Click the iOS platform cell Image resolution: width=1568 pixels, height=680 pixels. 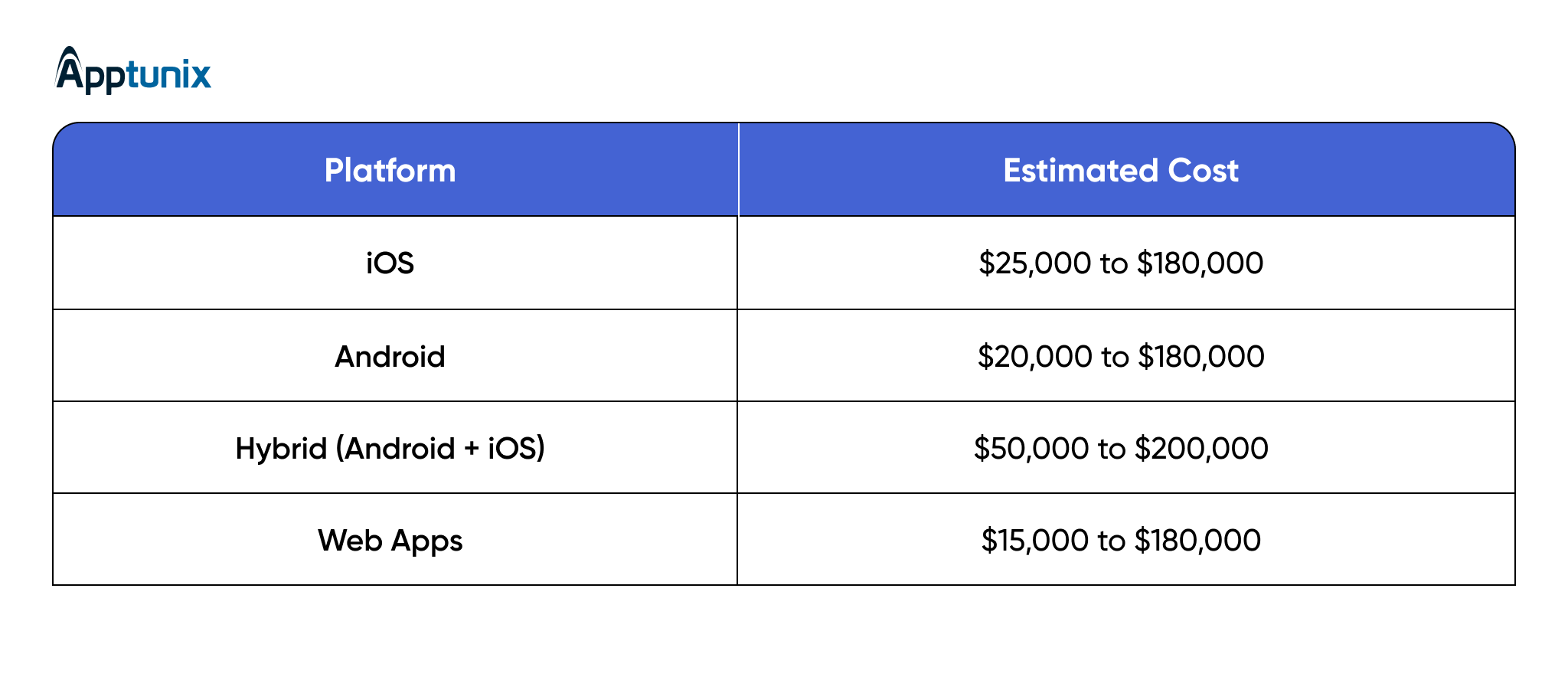390,263
